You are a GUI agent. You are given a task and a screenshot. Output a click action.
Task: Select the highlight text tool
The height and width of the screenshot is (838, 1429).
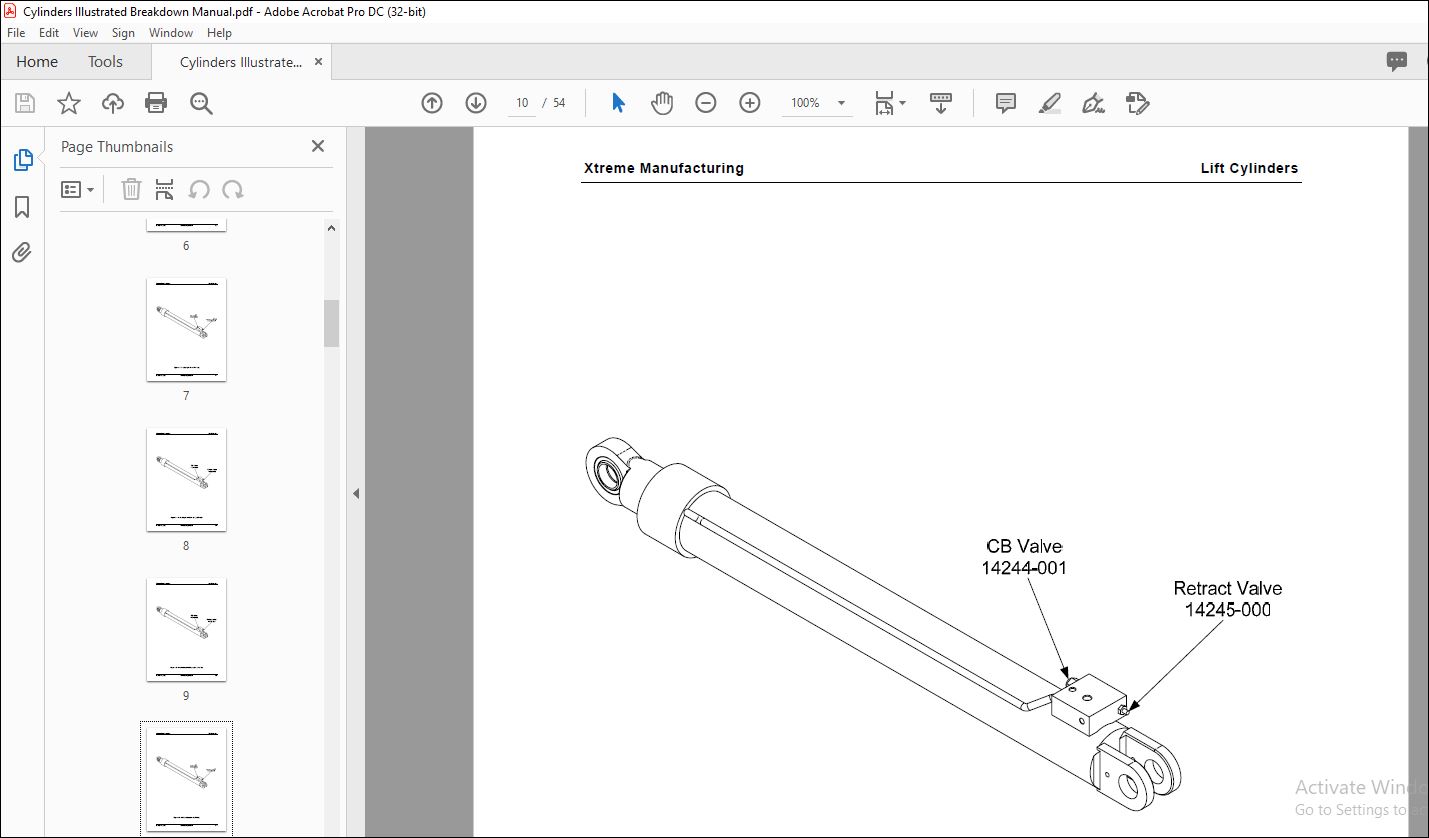1049,103
